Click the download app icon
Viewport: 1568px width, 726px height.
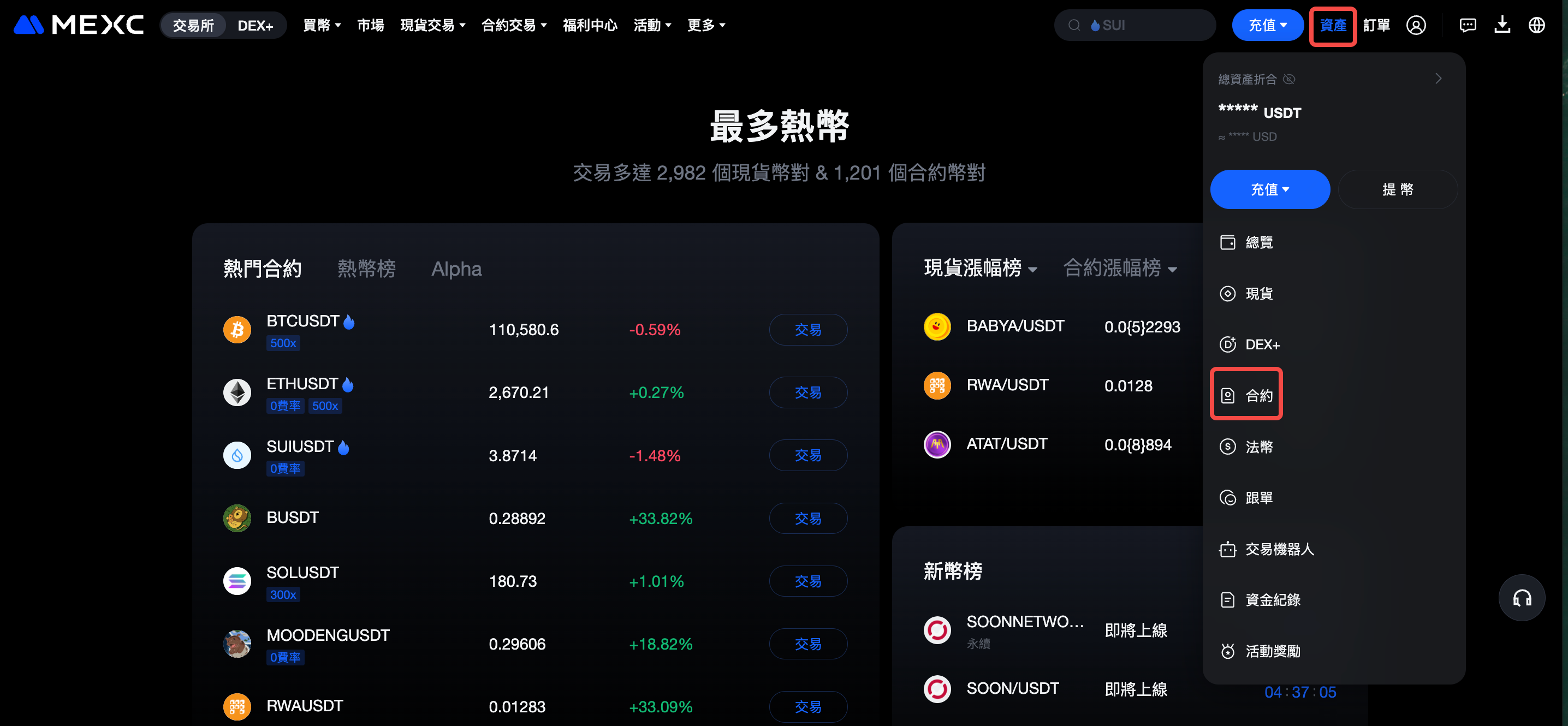tap(1502, 25)
